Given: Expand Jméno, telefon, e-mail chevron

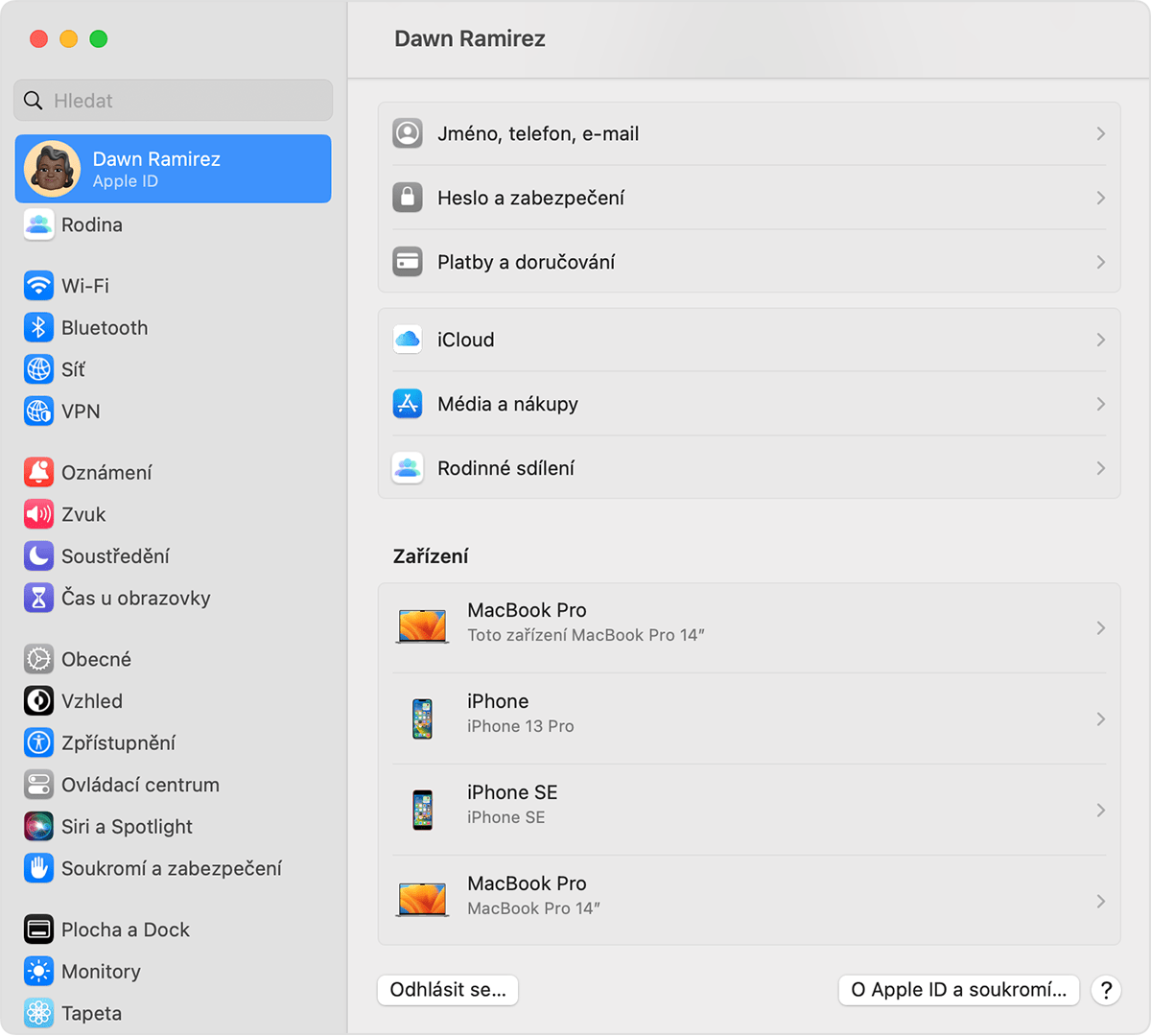Looking at the screenshot, I should tap(1100, 133).
